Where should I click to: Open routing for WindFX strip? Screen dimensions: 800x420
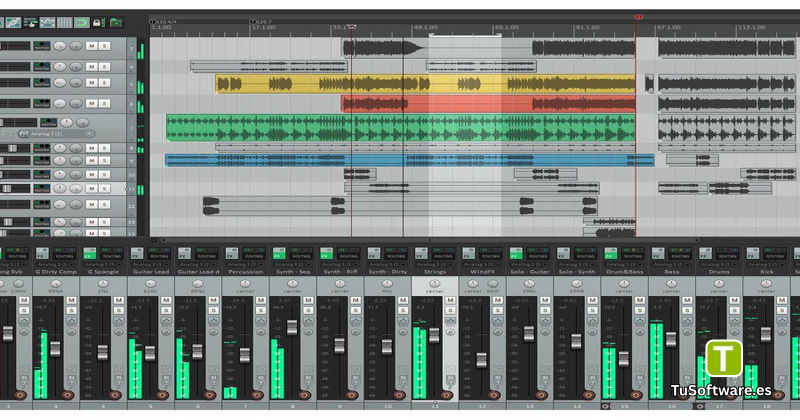point(491,254)
